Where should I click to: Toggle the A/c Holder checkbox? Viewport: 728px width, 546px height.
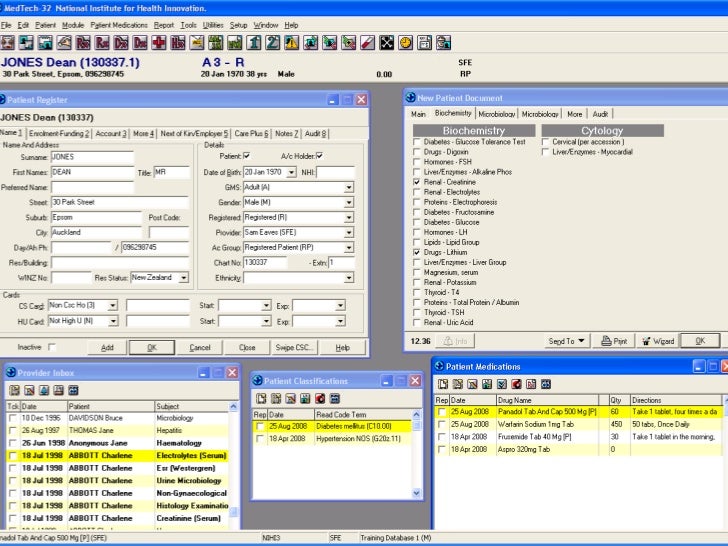[x=319, y=156]
